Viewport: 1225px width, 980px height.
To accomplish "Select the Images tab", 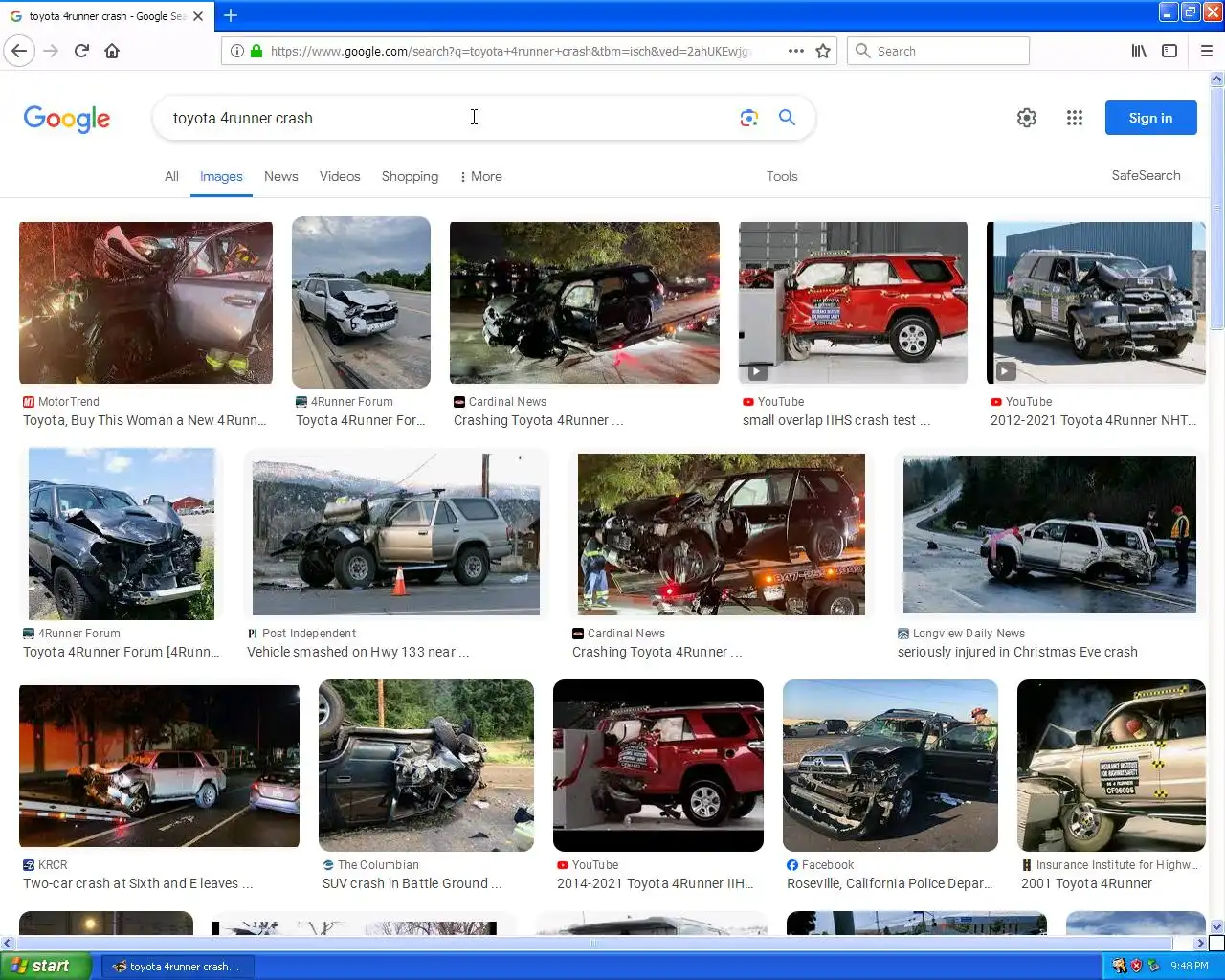I will 221,176.
